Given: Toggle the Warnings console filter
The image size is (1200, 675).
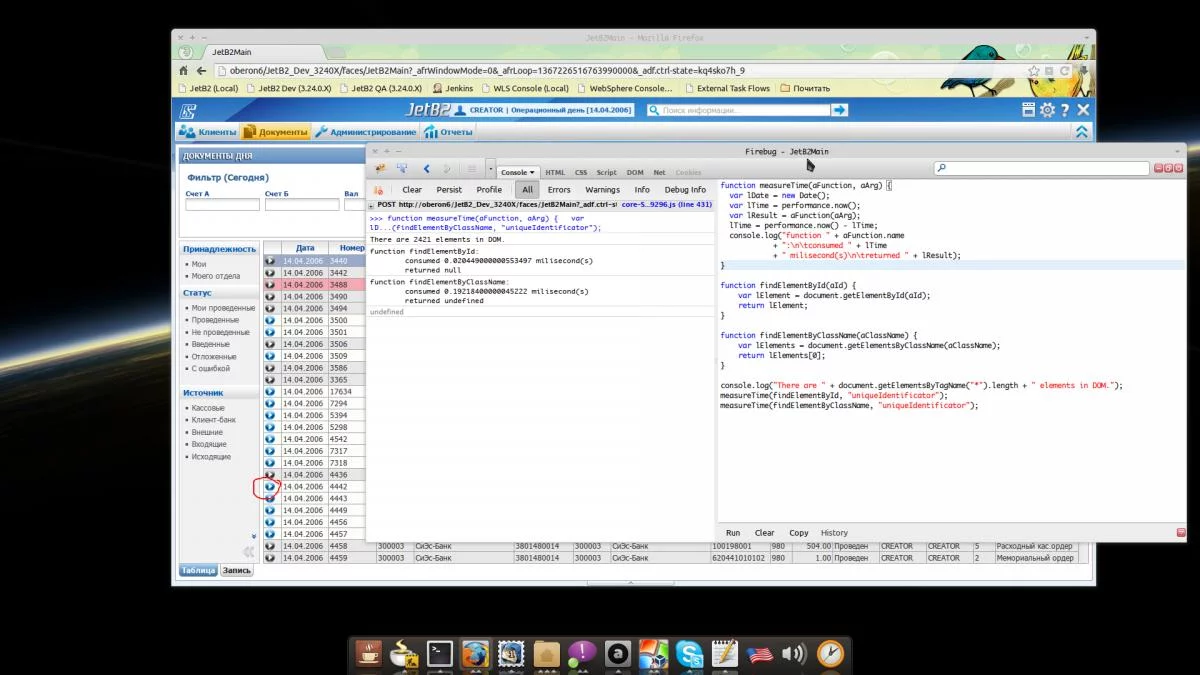Looking at the screenshot, I should click(602, 190).
